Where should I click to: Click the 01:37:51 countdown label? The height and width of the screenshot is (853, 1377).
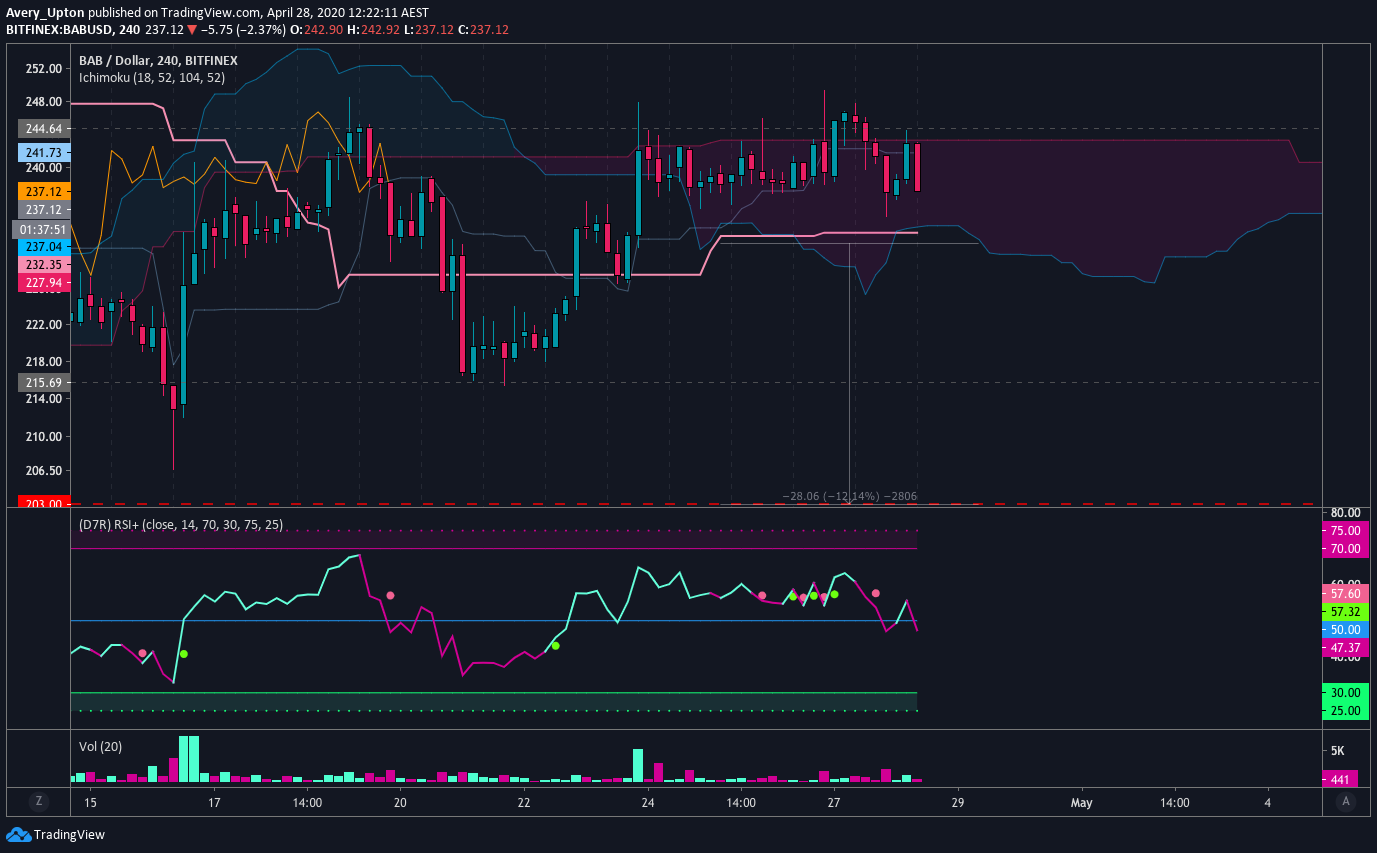tap(44, 229)
